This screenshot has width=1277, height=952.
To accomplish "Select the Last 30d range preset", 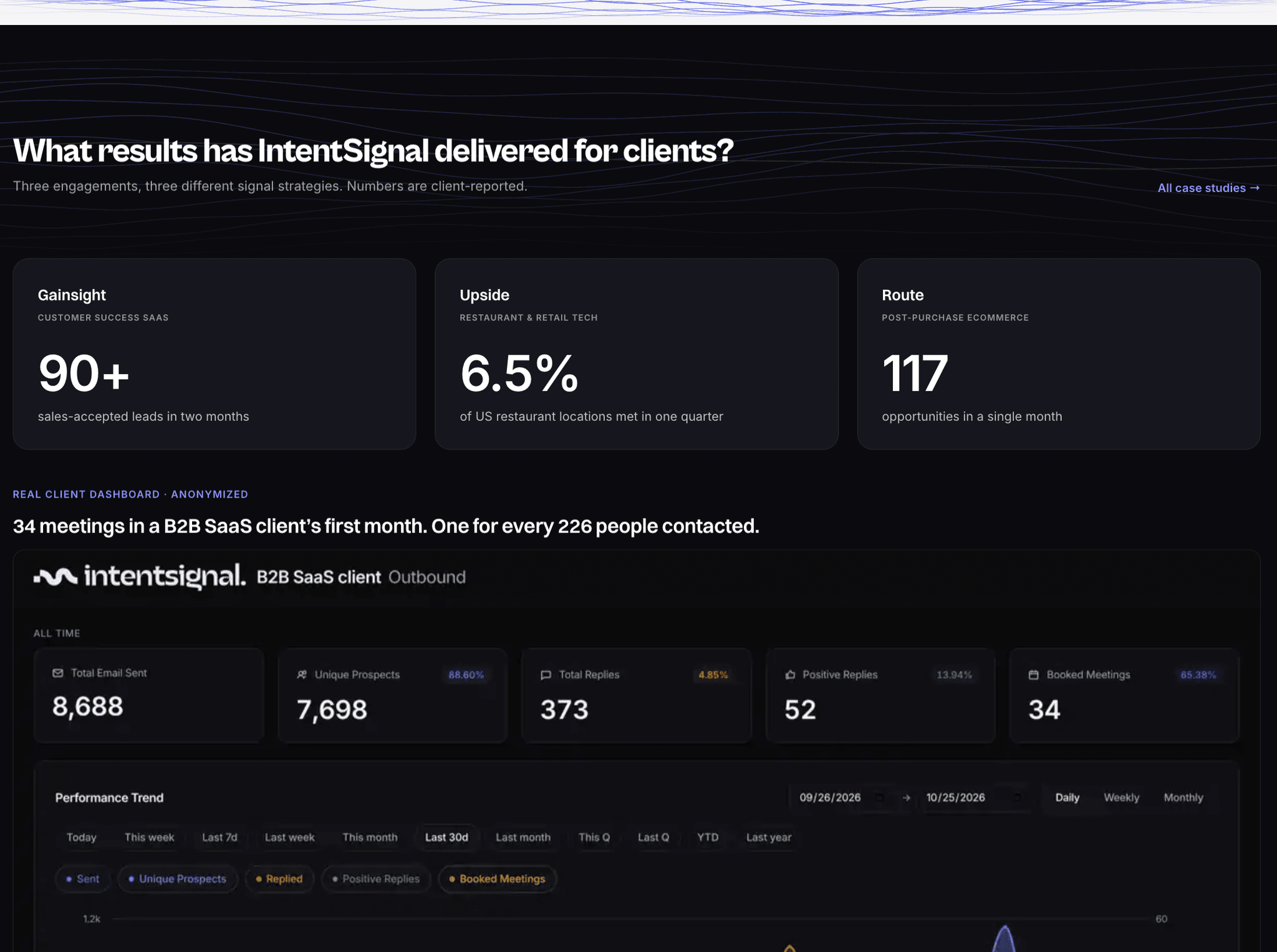I will 446,837.
